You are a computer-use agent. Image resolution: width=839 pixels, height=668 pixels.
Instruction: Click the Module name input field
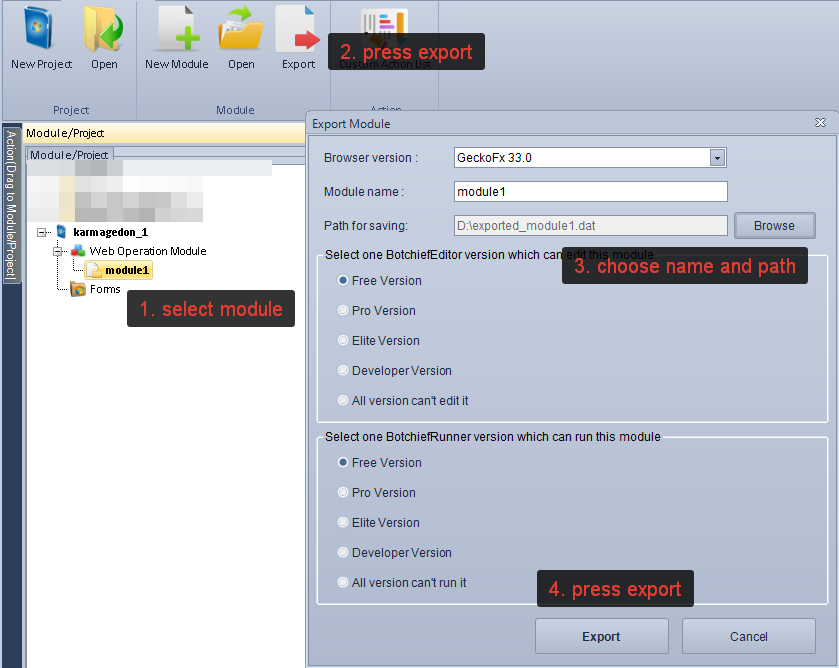(590, 191)
